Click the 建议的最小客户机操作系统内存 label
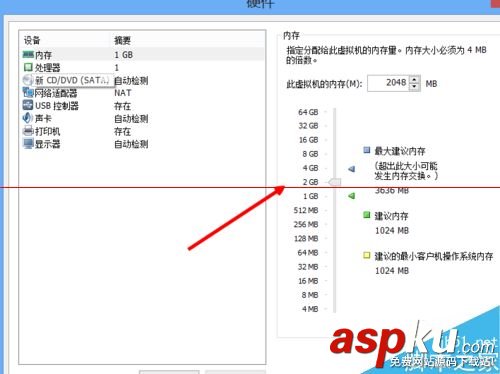The image size is (500, 374). (434, 256)
